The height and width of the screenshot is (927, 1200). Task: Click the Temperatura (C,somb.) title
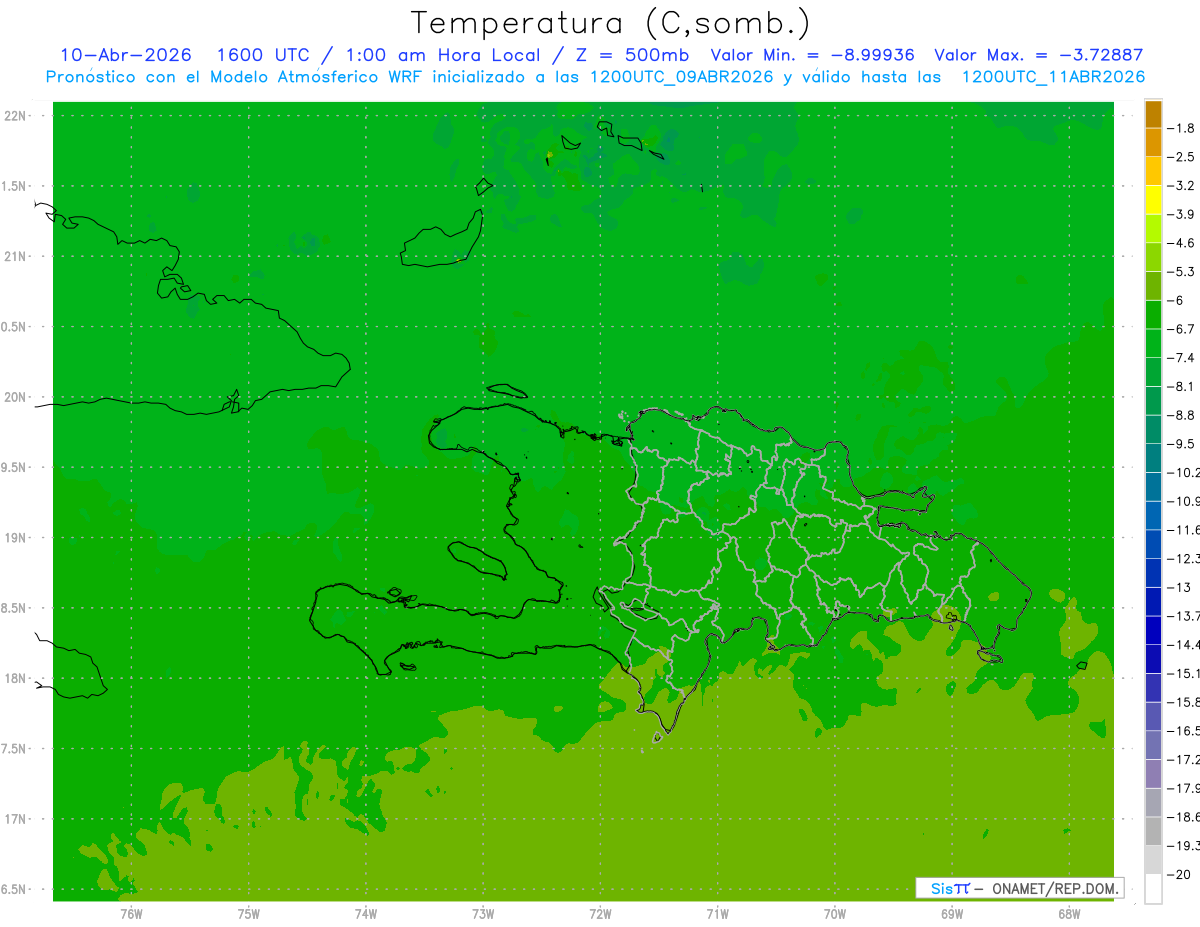point(610,23)
